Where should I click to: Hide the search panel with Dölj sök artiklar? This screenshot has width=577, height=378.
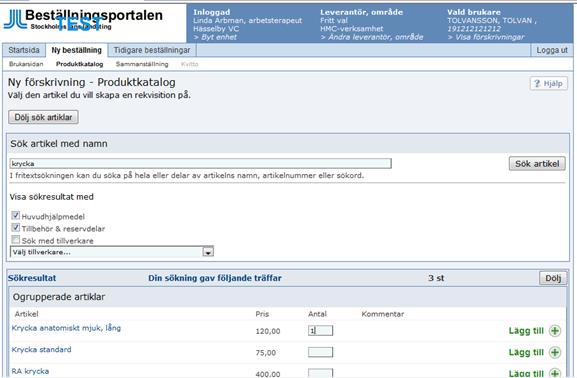point(43,117)
